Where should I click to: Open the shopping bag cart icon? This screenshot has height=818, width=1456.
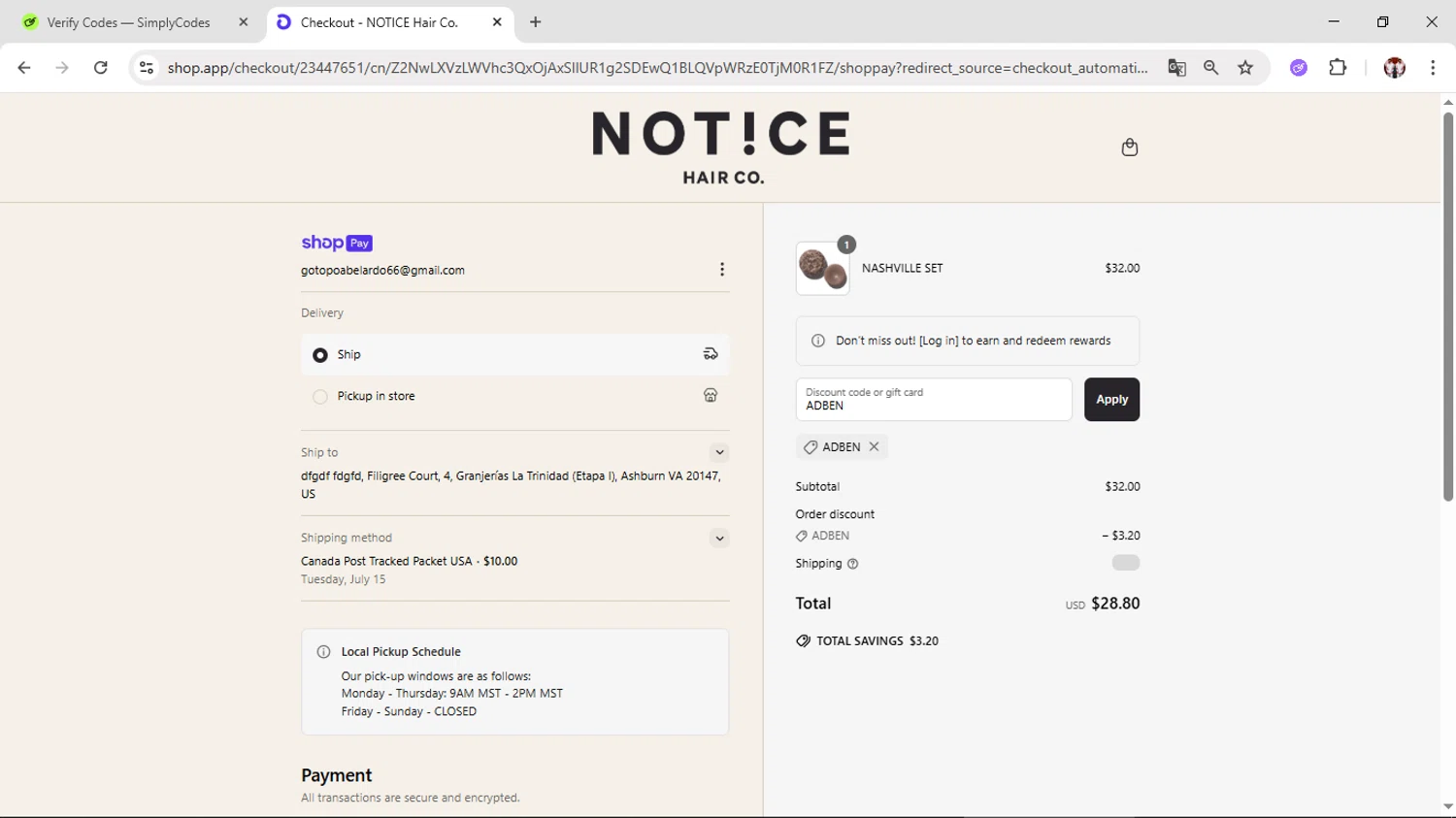(1129, 147)
